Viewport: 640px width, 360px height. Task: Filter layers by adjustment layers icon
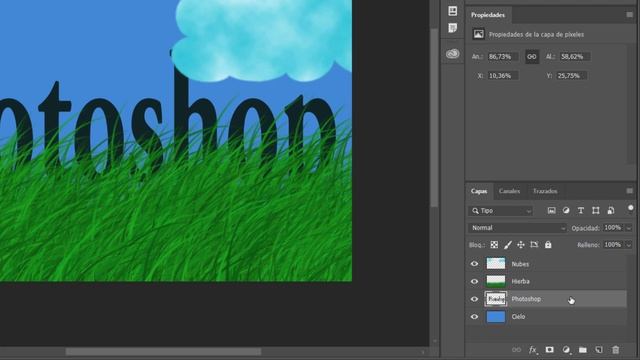tap(566, 211)
